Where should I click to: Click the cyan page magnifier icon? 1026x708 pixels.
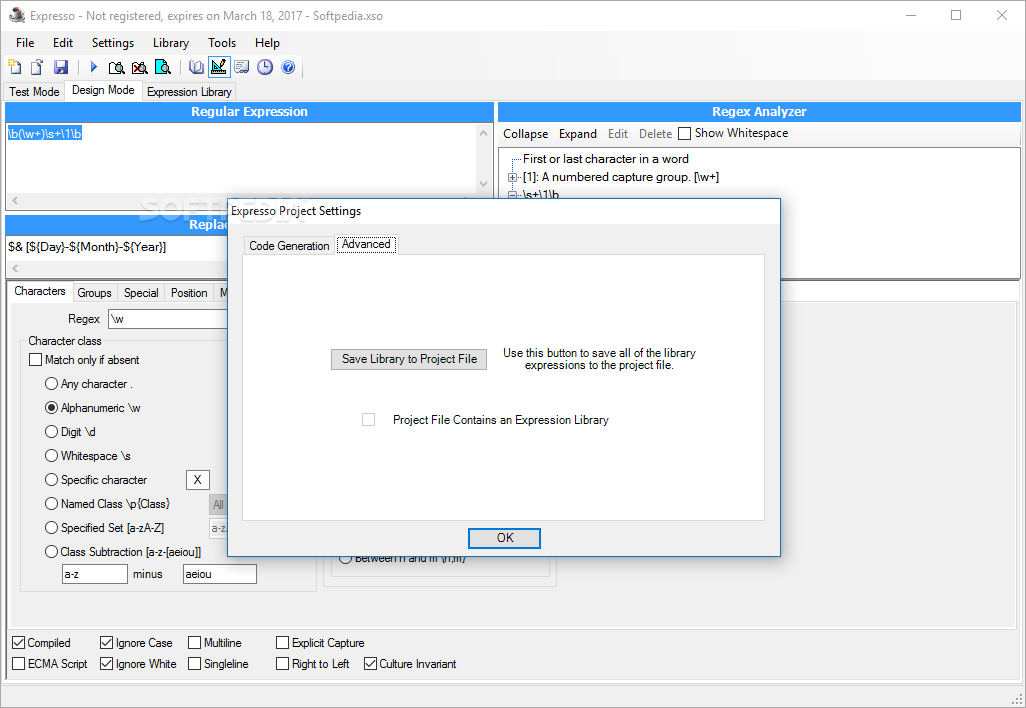click(162, 67)
